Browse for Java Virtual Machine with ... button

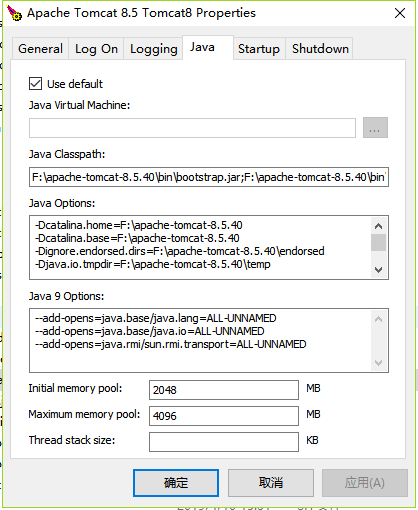375,128
